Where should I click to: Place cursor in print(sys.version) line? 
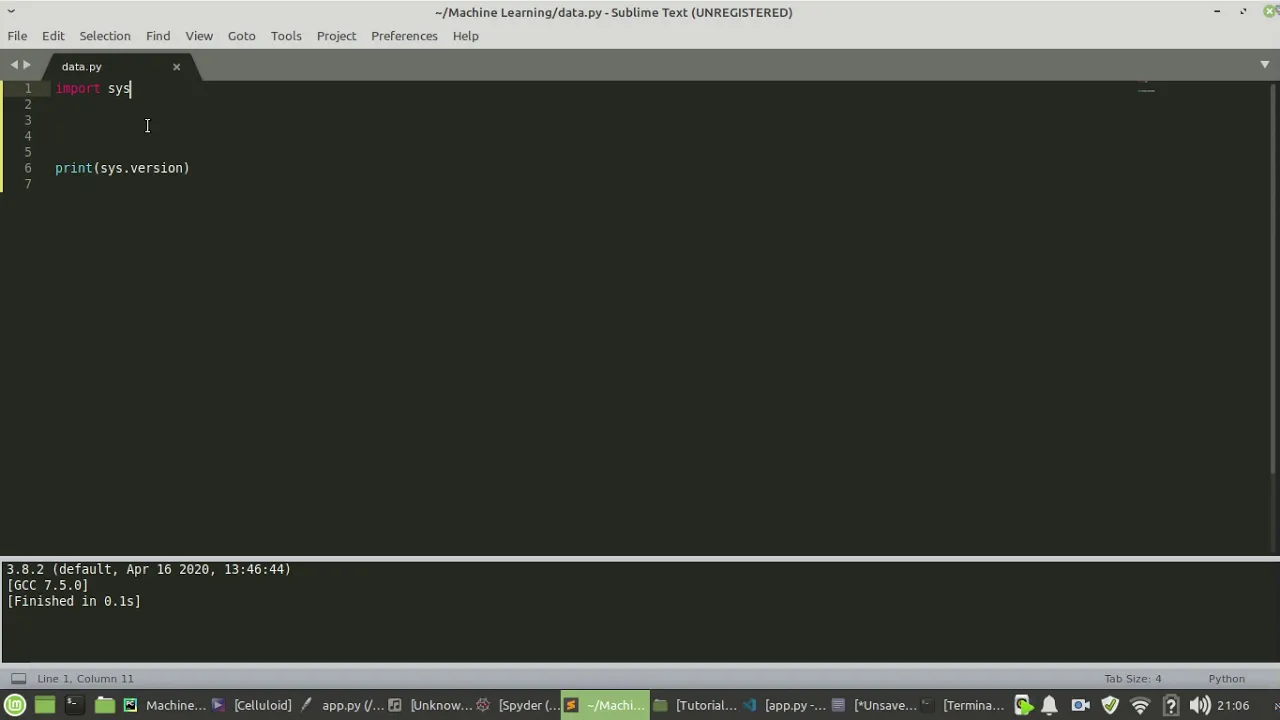click(x=122, y=168)
